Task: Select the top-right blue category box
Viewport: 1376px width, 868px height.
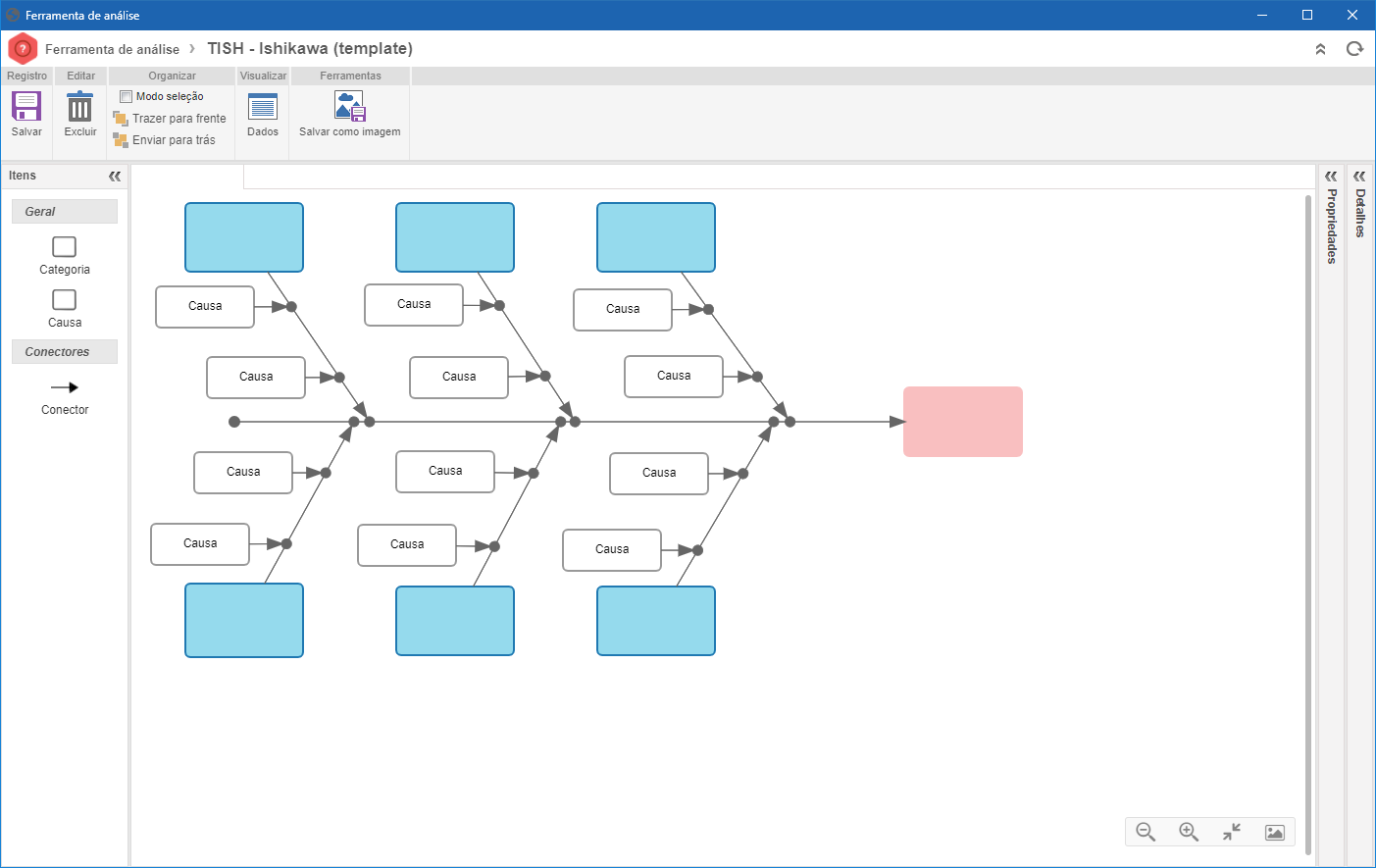Action: 656,237
